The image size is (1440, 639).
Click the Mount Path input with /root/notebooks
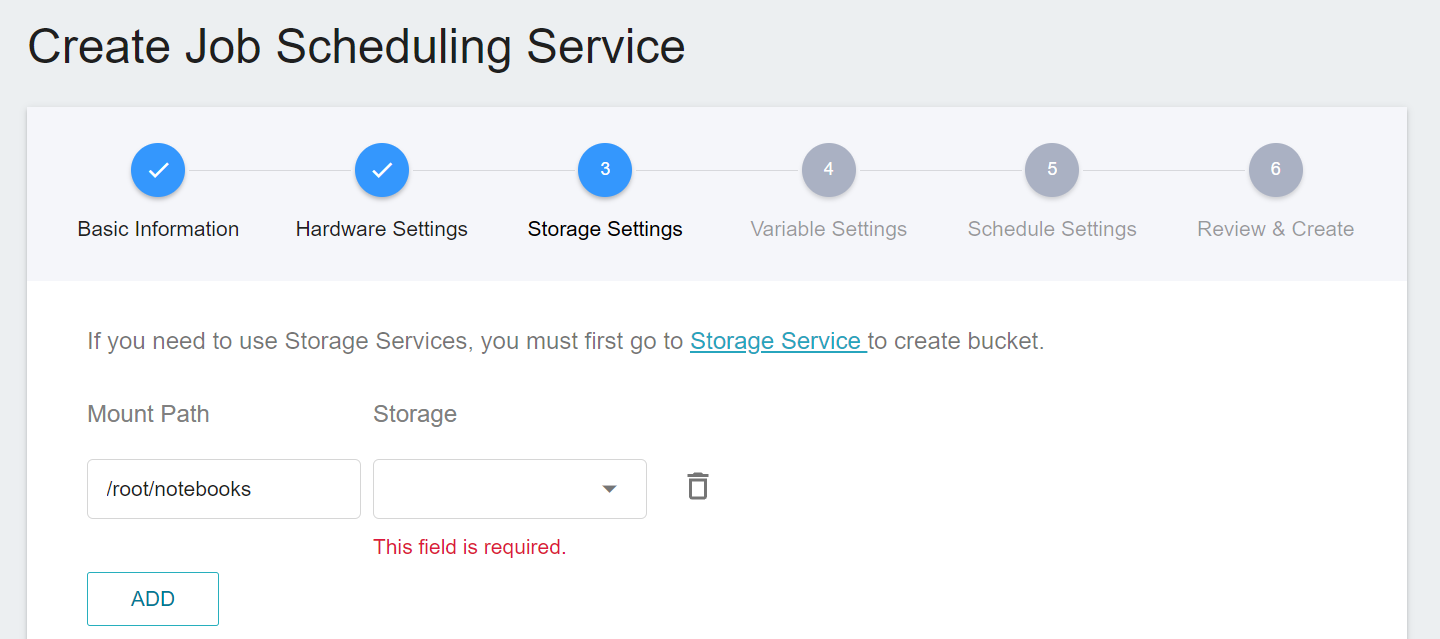(224, 489)
